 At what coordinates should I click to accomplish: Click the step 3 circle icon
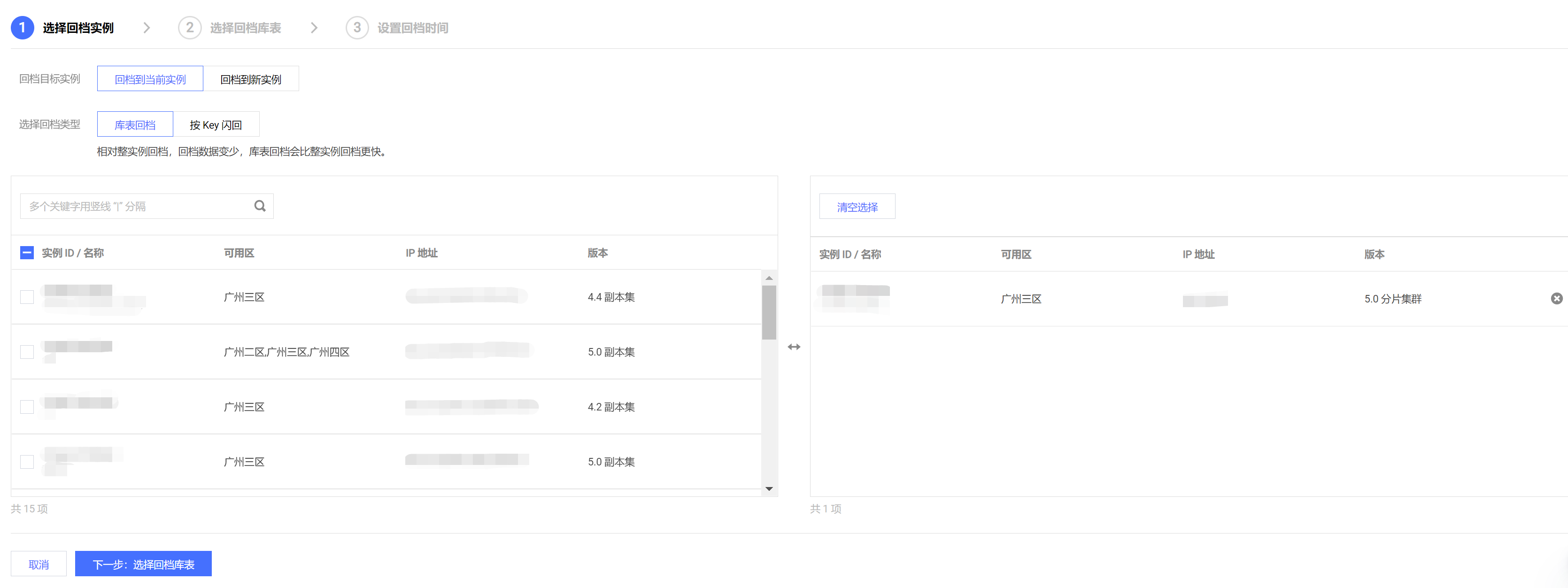tap(357, 27)
